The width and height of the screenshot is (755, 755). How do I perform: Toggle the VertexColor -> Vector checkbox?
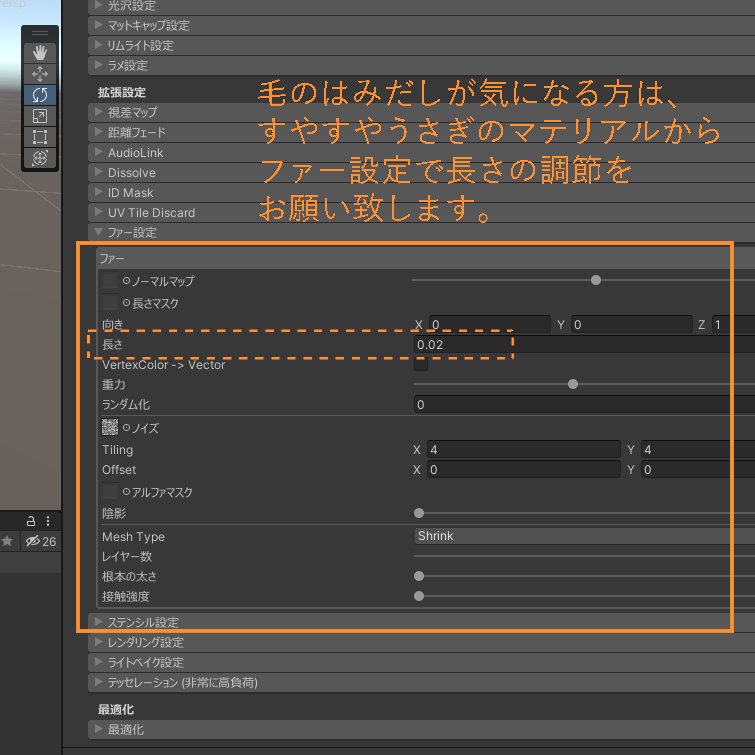click(x=421, y=364)
